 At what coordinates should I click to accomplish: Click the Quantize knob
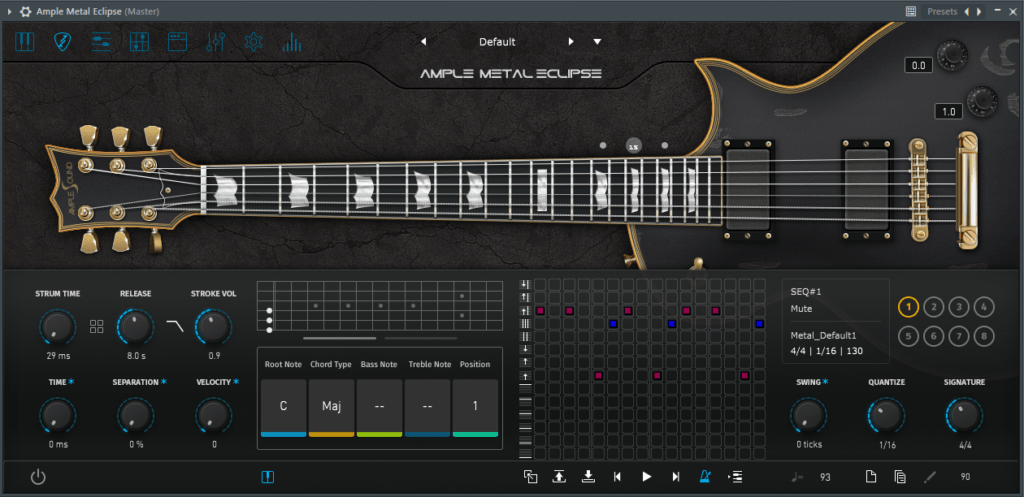click(886, 416)
